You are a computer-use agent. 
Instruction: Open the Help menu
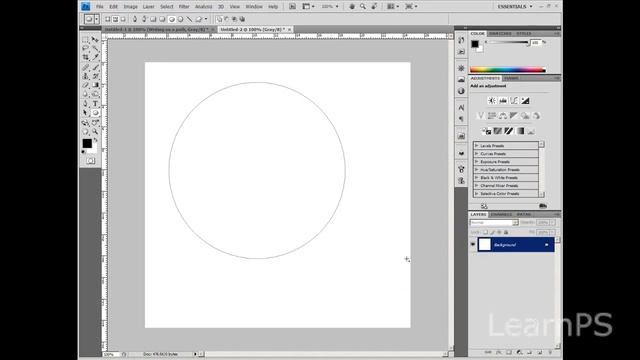(x=273, y=7)
